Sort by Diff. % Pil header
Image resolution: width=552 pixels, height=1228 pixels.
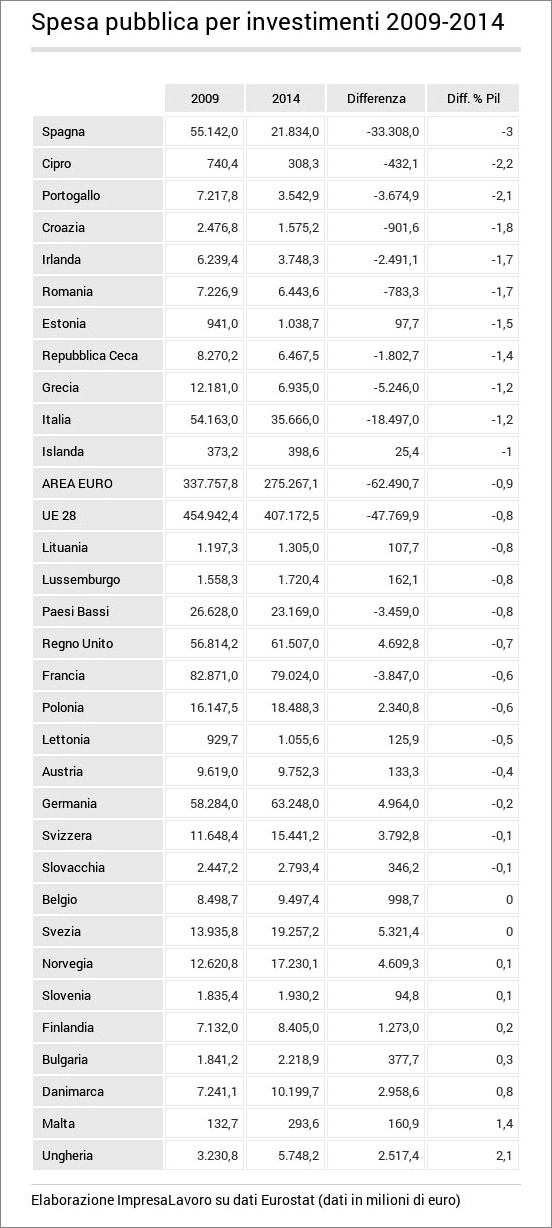coord(473,99)
